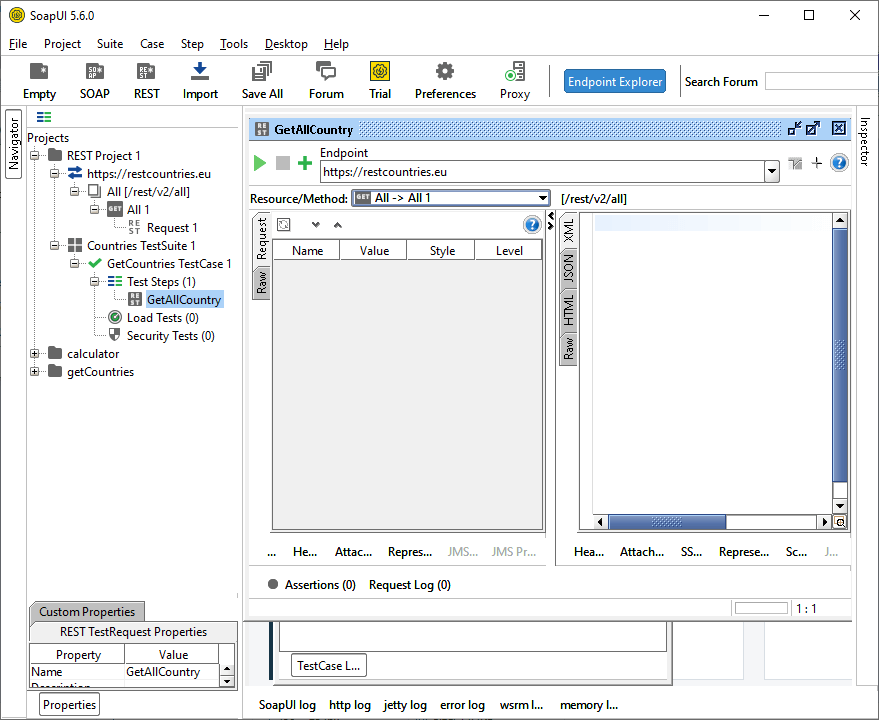Click the Properties button

69,704
